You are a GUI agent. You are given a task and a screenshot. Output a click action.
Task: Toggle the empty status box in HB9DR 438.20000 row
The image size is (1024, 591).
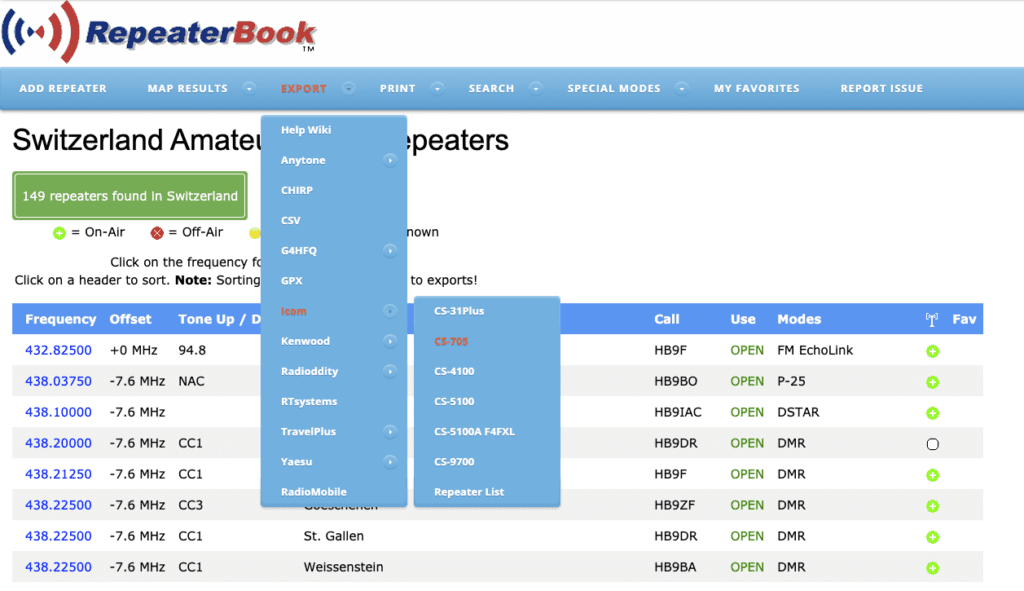(932, 444)
